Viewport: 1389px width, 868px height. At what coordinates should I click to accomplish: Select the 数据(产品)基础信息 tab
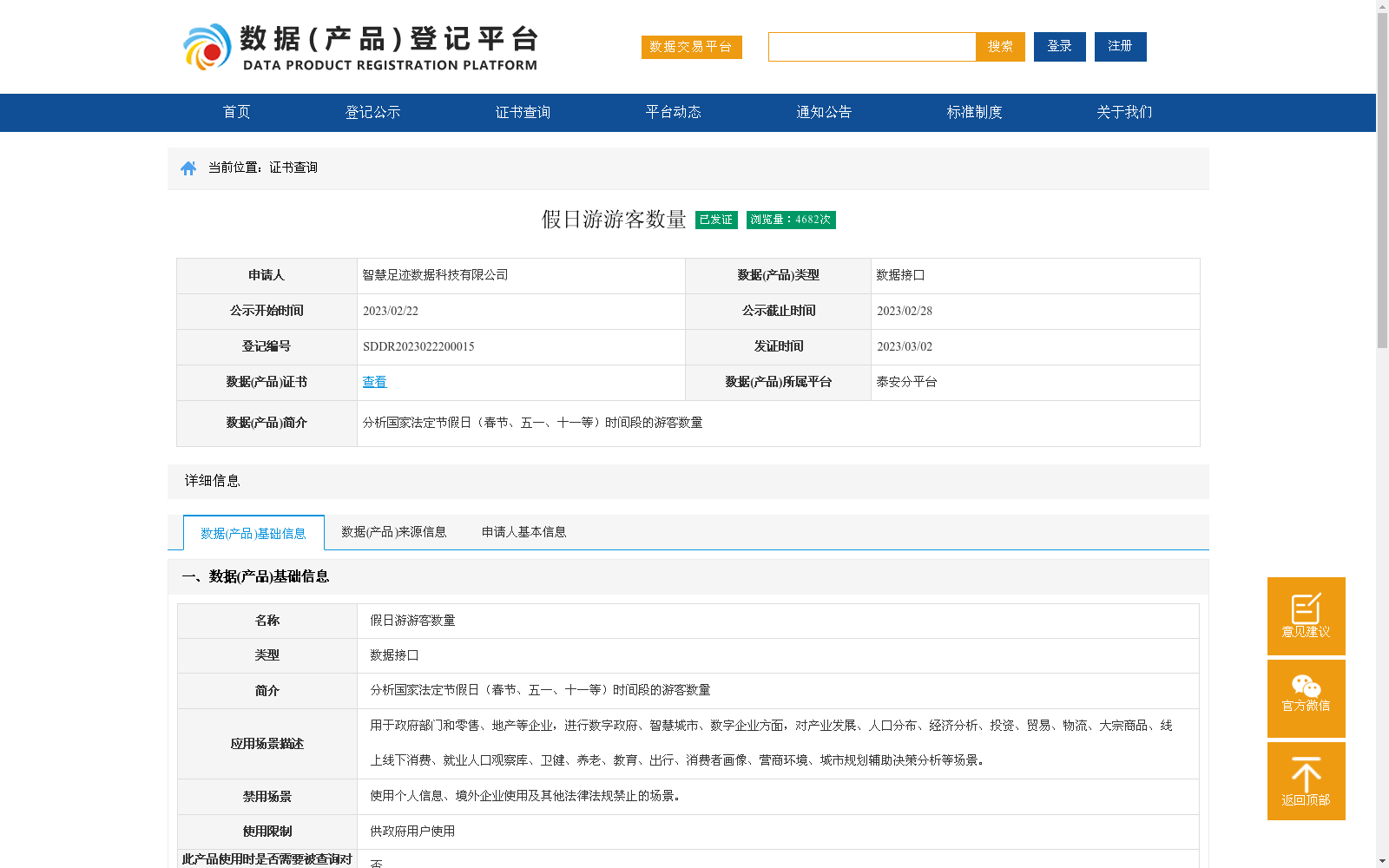pos(253,533)
